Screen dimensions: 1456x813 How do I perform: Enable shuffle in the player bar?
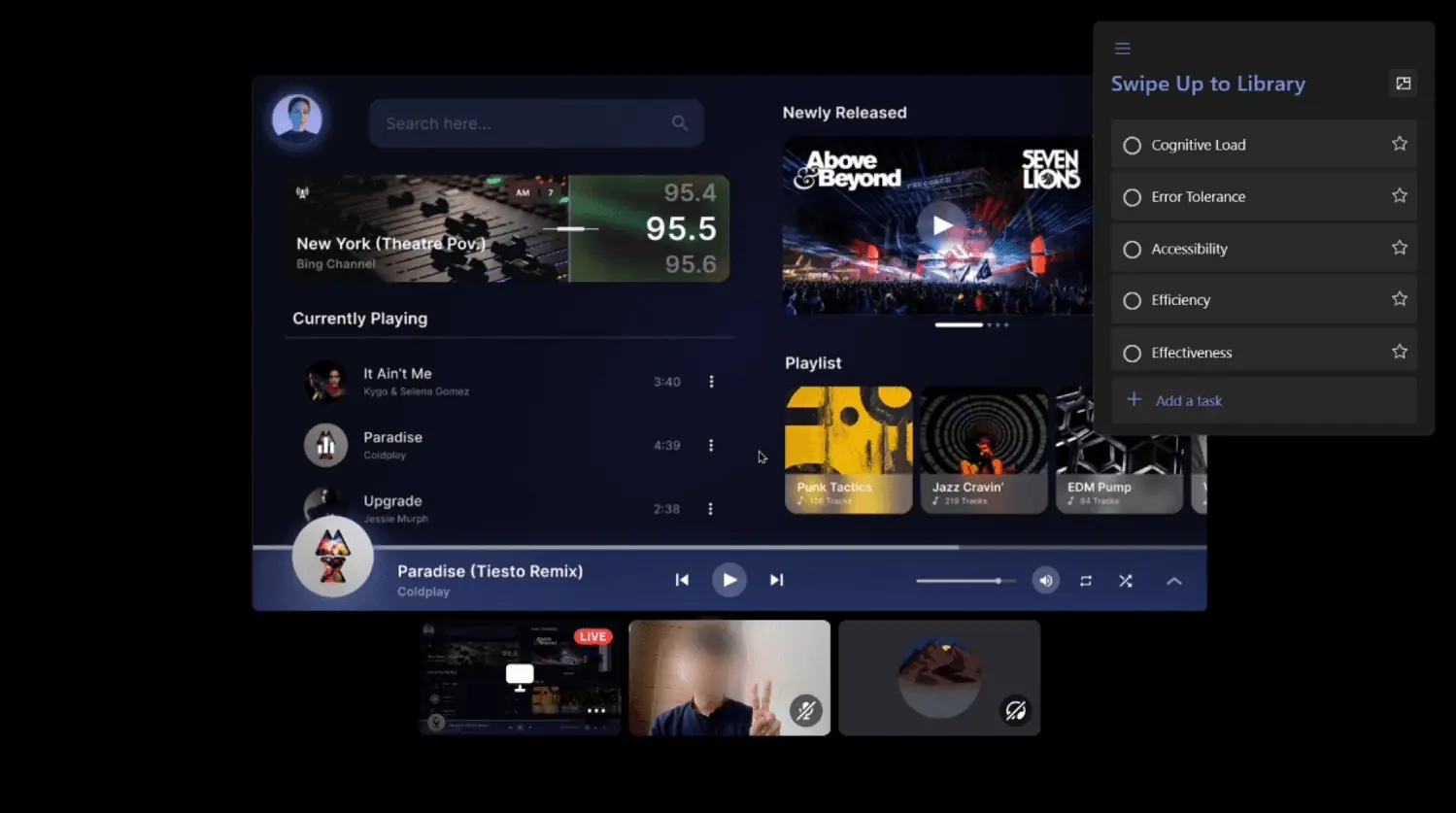point(1126,581)
